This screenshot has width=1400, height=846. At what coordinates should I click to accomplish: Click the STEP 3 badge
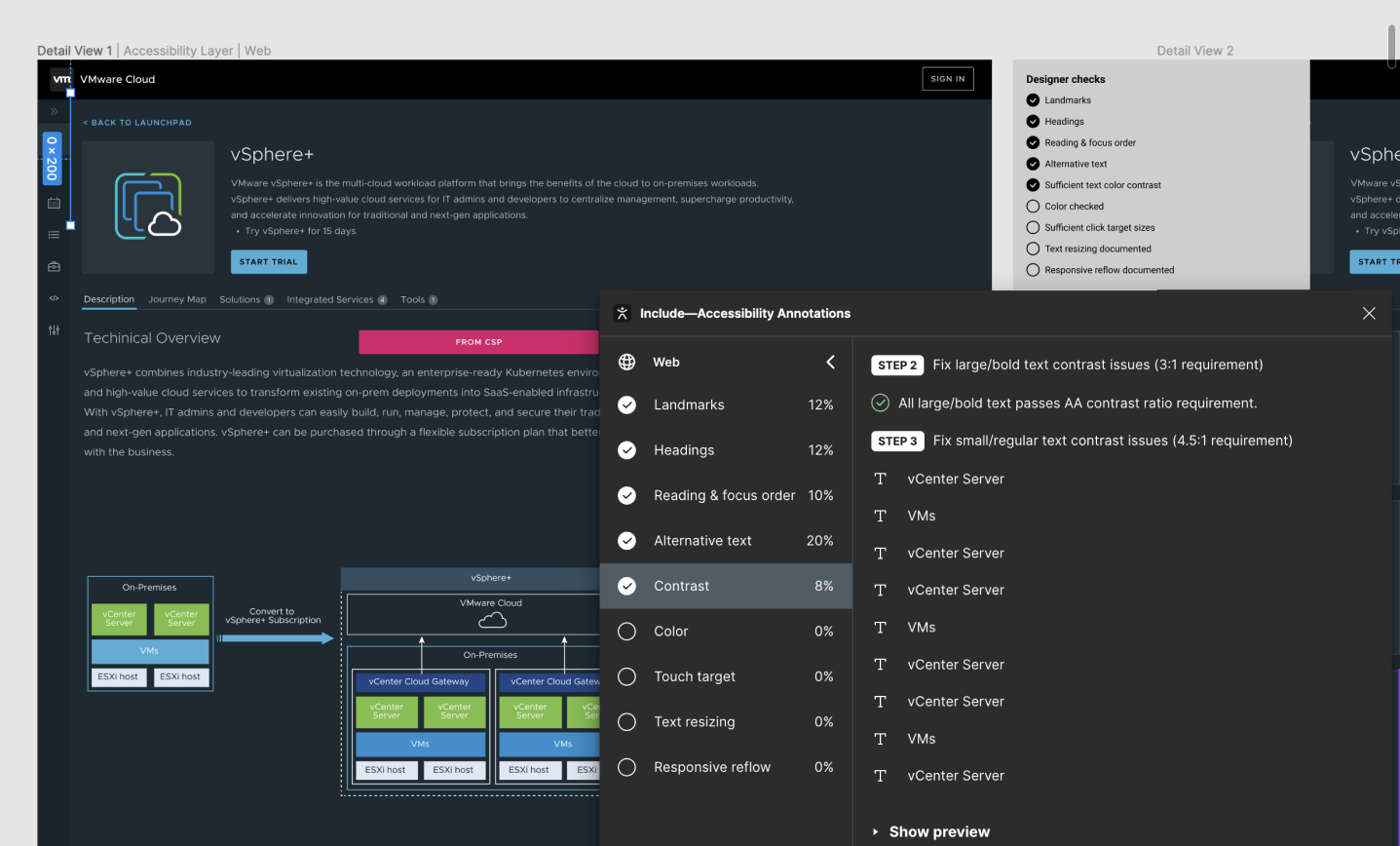click(x=897, y=441)
